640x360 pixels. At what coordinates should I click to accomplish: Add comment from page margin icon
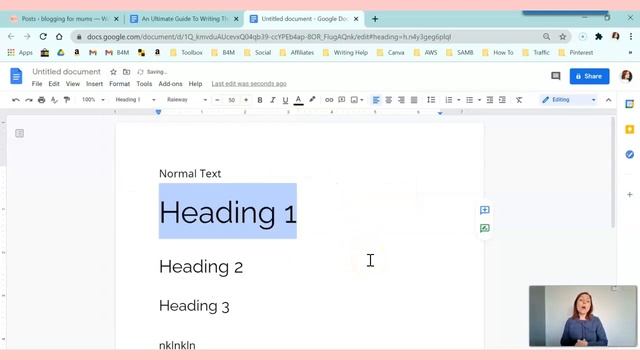click(484, 210)
